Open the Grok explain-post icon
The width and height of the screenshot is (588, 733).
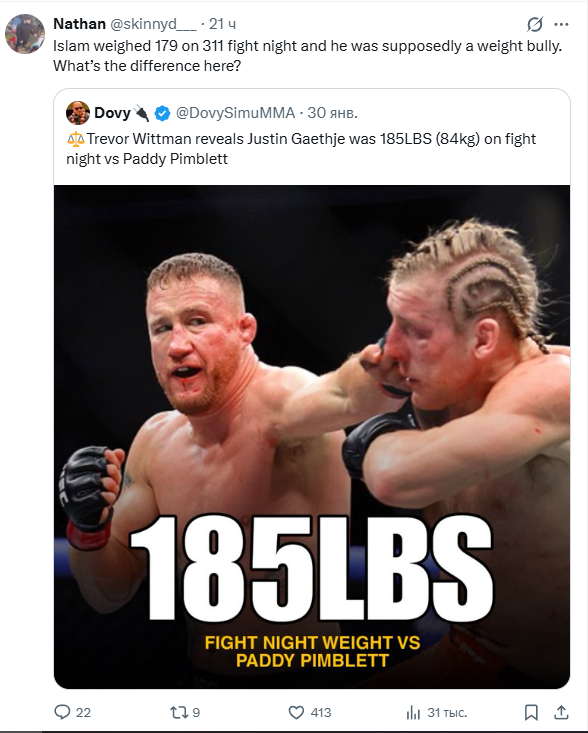(x=535, y=24)
